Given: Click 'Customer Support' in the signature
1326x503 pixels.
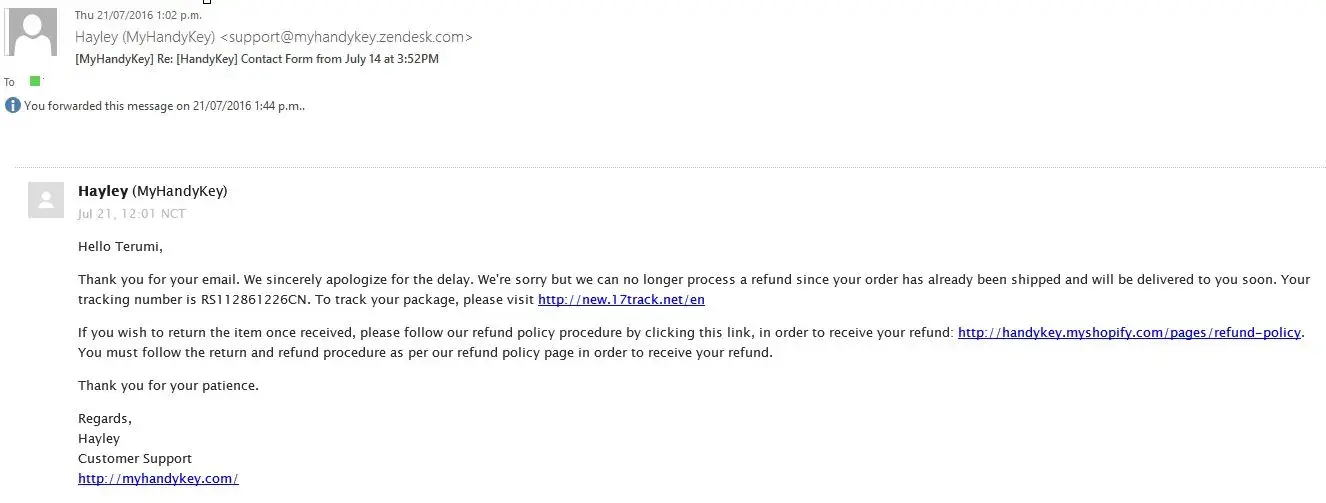Looking at the screenshot, I should click(134, 458).
